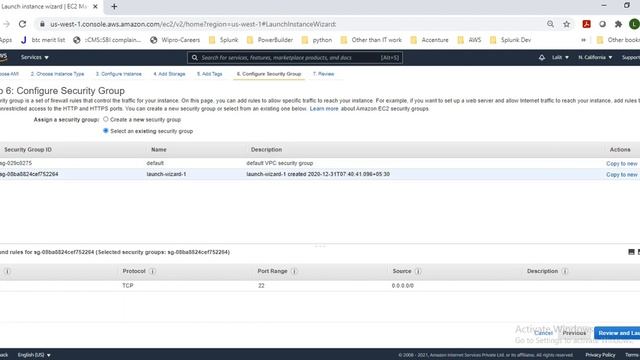Go to the 2. Choose Instance Type step

tap(58, 74)
